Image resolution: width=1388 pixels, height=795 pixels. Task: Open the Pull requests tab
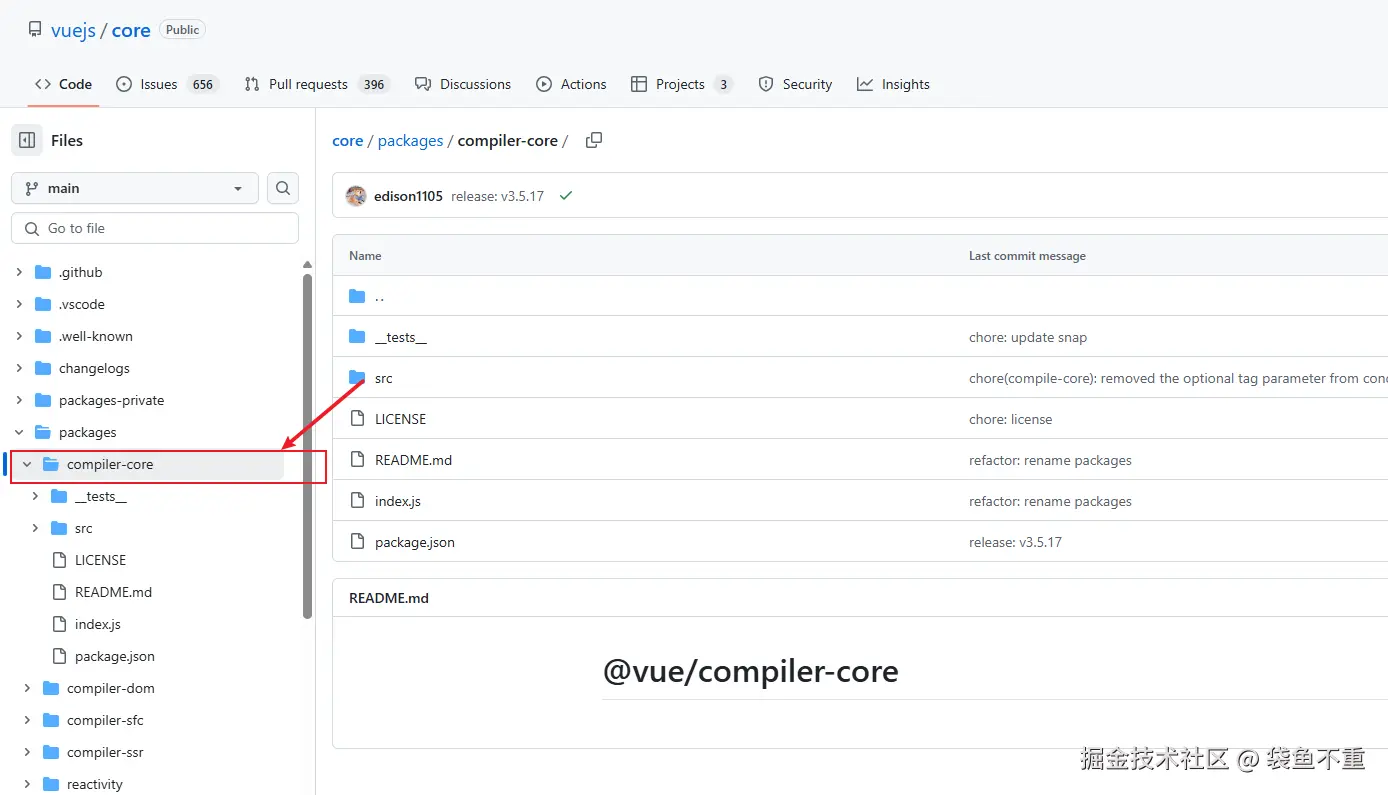coord(315,84)
